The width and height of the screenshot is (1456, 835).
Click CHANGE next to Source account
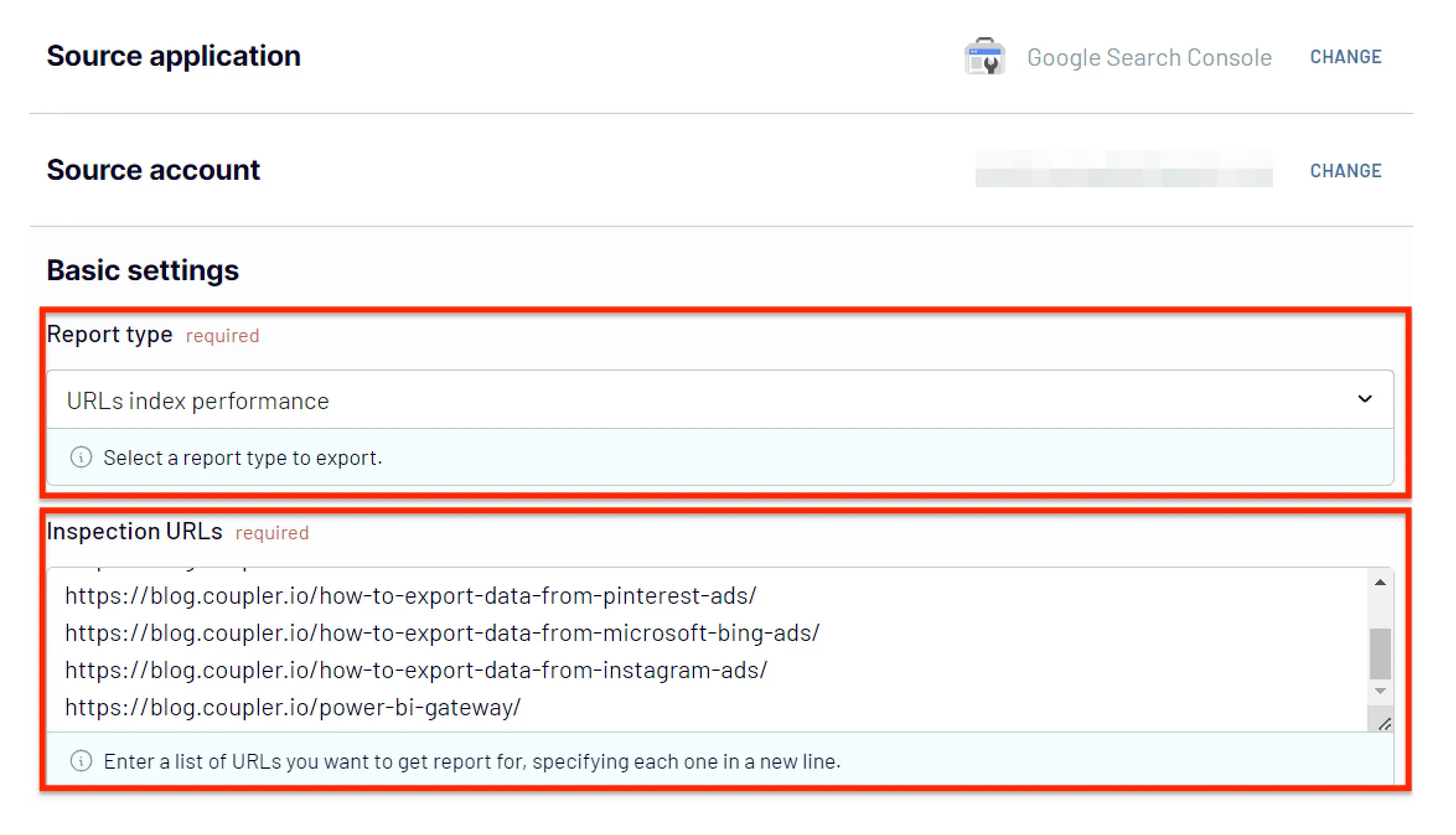tap(1346, 171)
